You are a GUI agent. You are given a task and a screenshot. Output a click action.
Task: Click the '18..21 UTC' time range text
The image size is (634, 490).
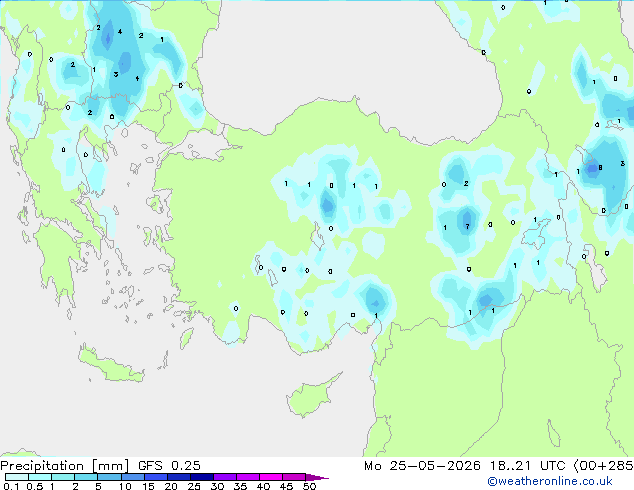(x=527, y=466)
